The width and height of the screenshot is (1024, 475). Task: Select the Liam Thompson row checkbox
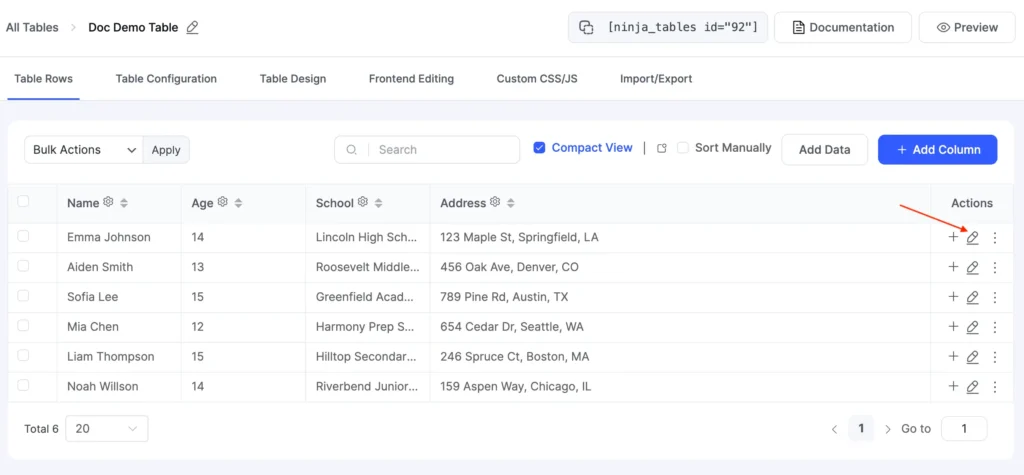point(23,355)
